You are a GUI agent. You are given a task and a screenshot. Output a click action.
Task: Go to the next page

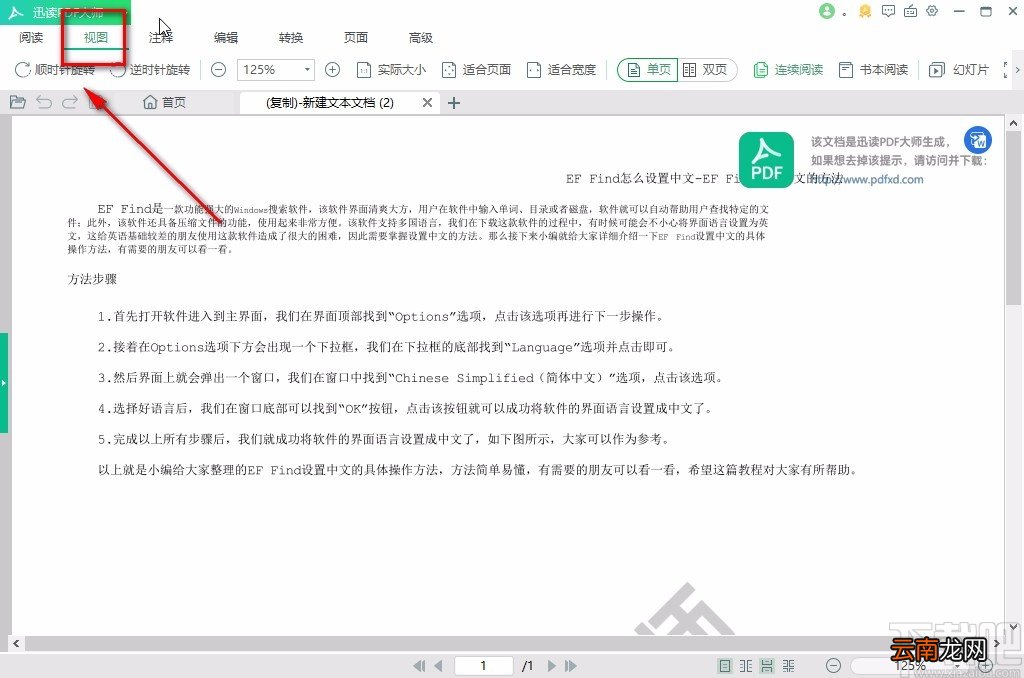(552, 666)
